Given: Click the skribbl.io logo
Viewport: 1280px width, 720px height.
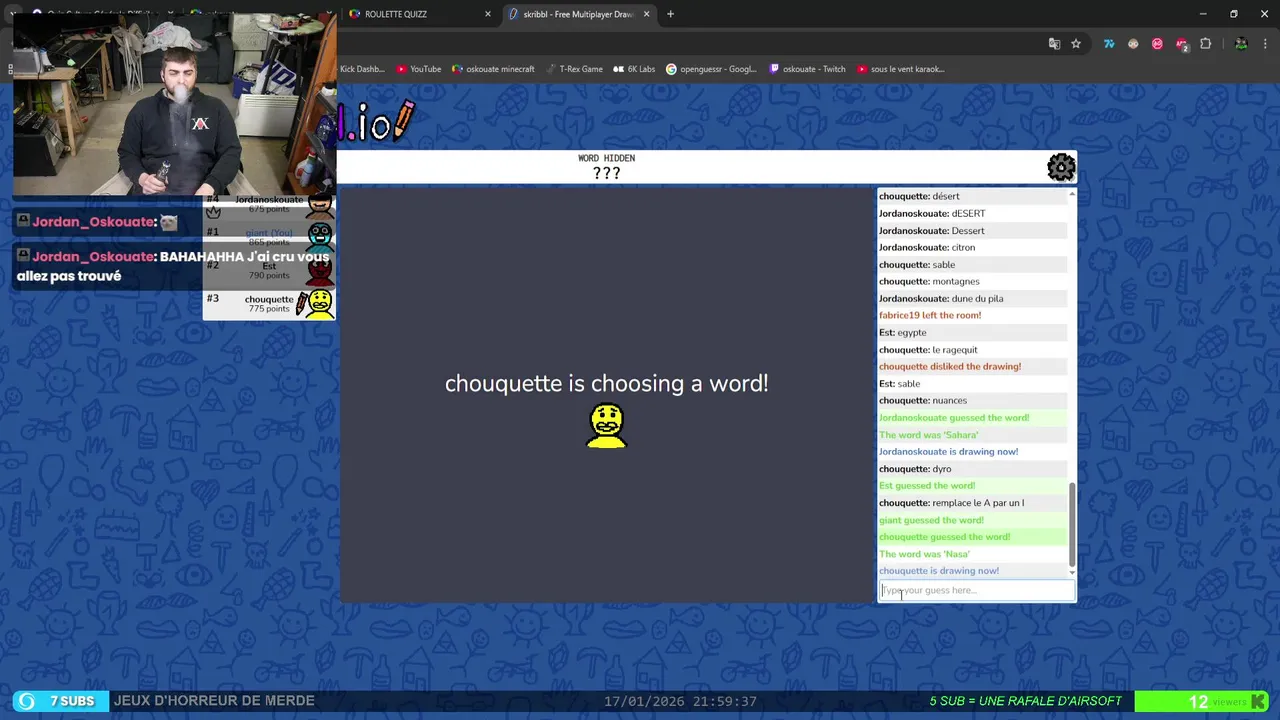Looking at the screenshot, I should 376,123.
